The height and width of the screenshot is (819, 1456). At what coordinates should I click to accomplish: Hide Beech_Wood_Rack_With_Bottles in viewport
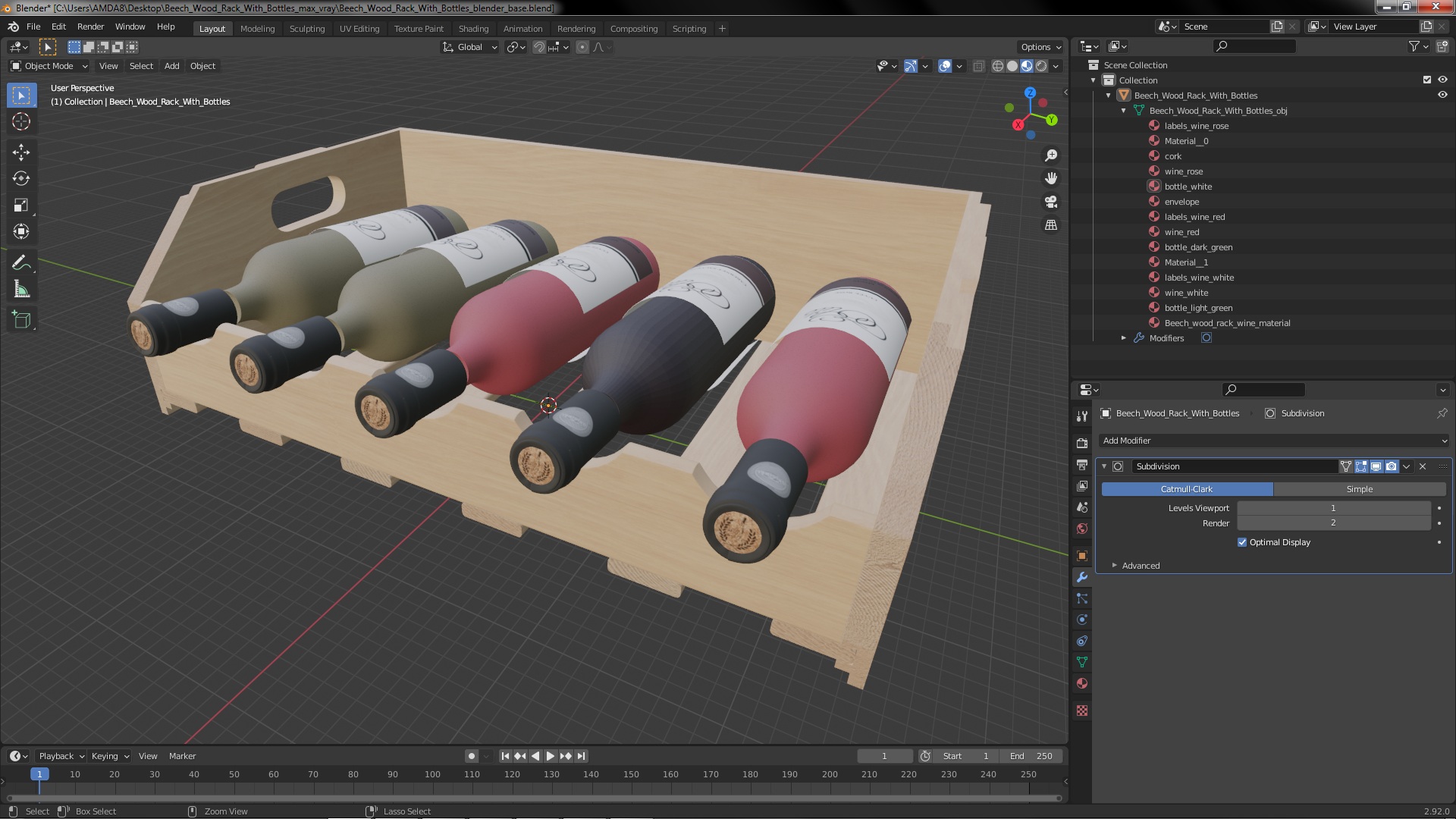tap(1442, 95)
